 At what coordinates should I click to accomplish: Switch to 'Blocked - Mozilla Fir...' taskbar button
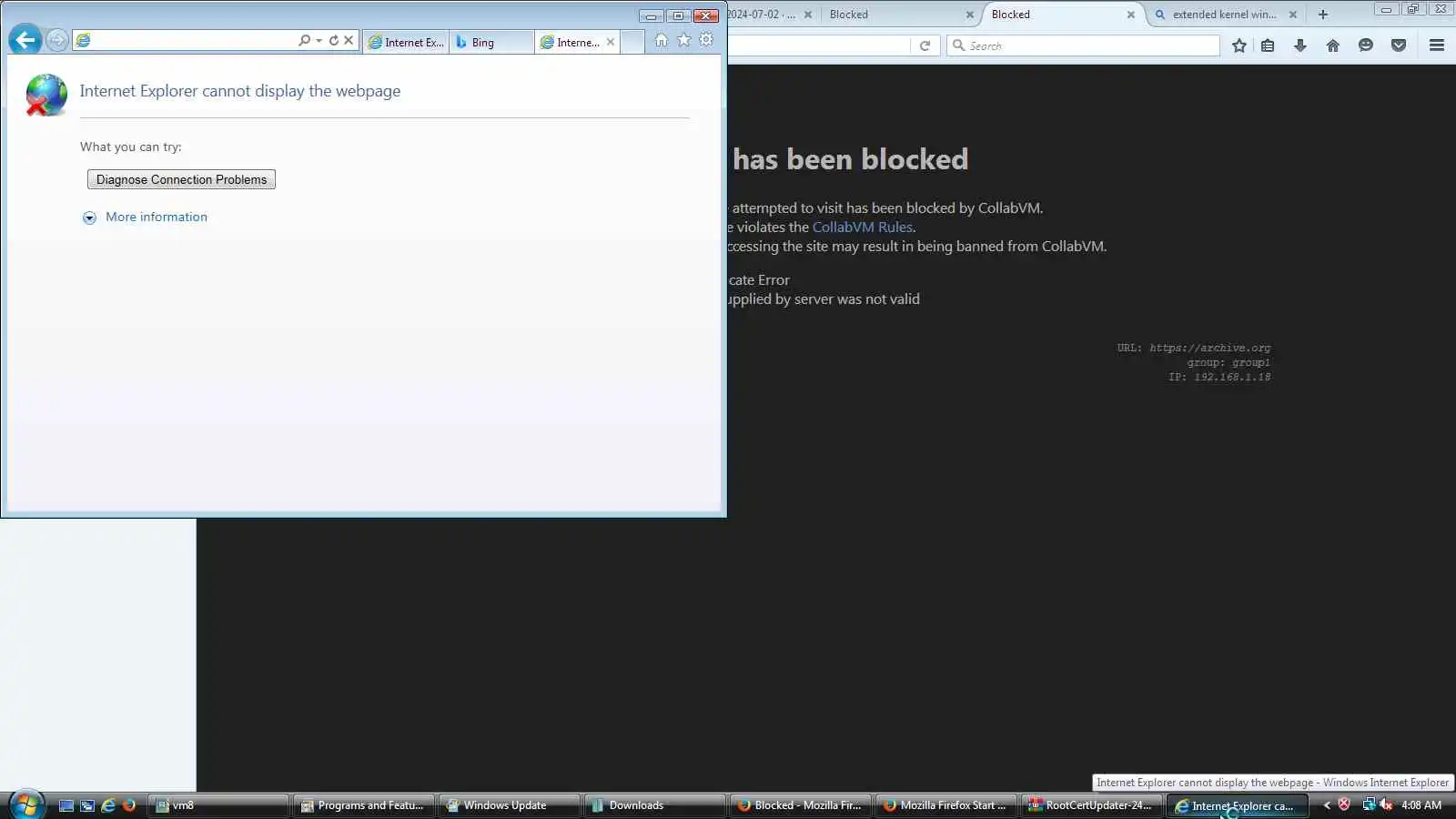[x=801, y=805]
